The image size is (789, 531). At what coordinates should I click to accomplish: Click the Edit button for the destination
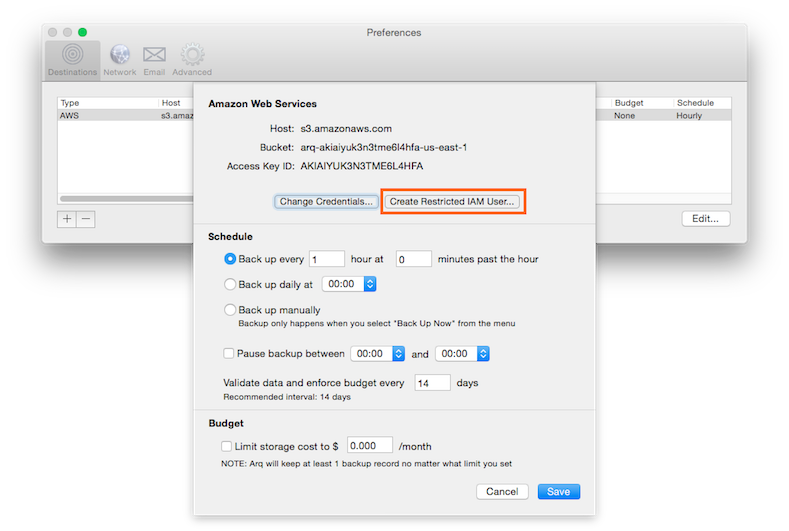tap(705, 219)
